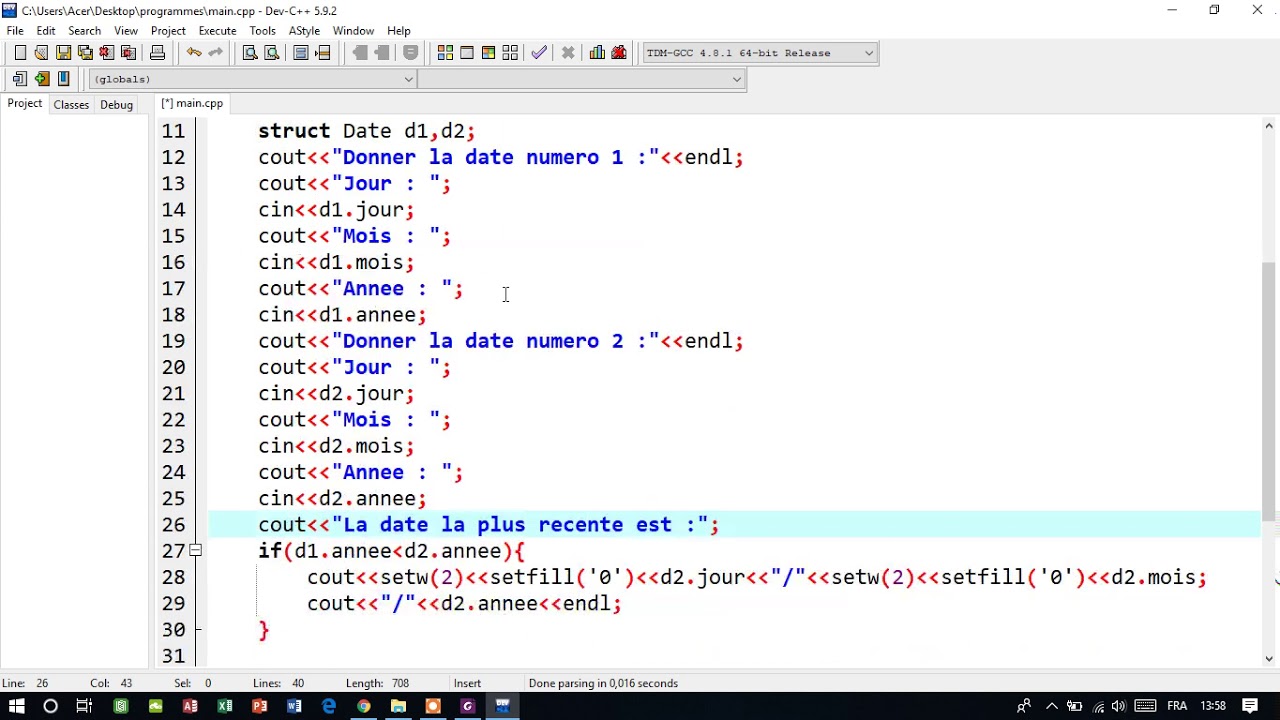The height and width of the screenshot is (720, 1280).
Task: Click the Toggle Bookmark toolbar icon
Action: pyautogui.click(x=63, y=79)
